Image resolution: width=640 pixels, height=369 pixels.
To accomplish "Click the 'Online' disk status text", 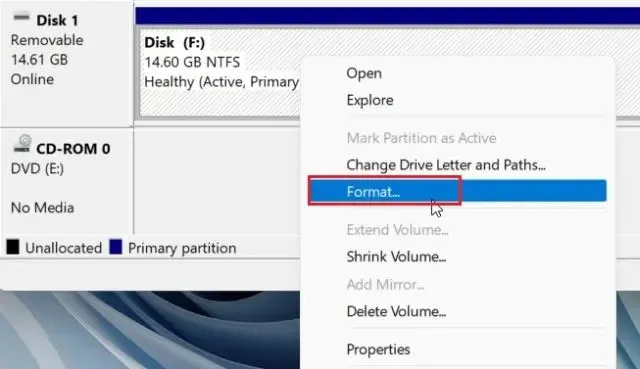I will tap(32, 79).
